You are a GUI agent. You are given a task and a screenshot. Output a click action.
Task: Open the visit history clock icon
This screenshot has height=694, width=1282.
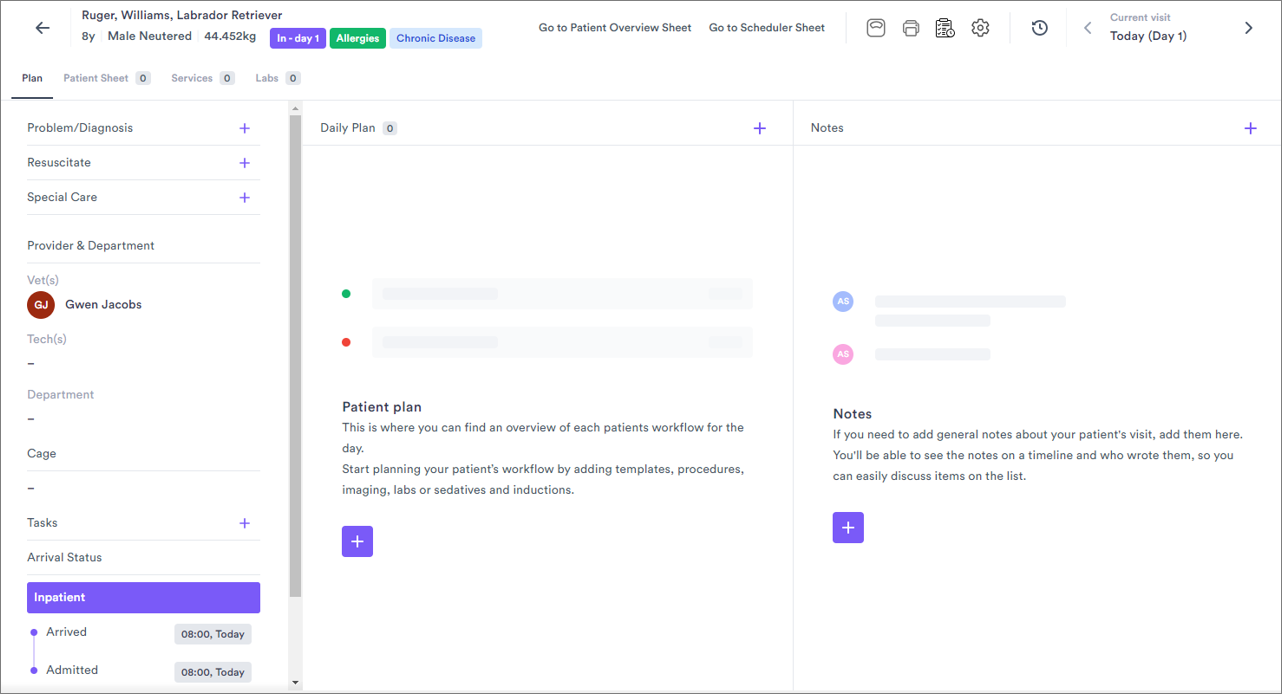[x=1040, y=28]
